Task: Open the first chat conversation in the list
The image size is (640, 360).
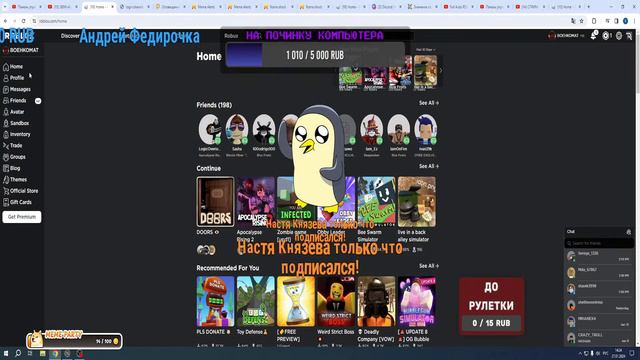Action: [x=599, y=256]
